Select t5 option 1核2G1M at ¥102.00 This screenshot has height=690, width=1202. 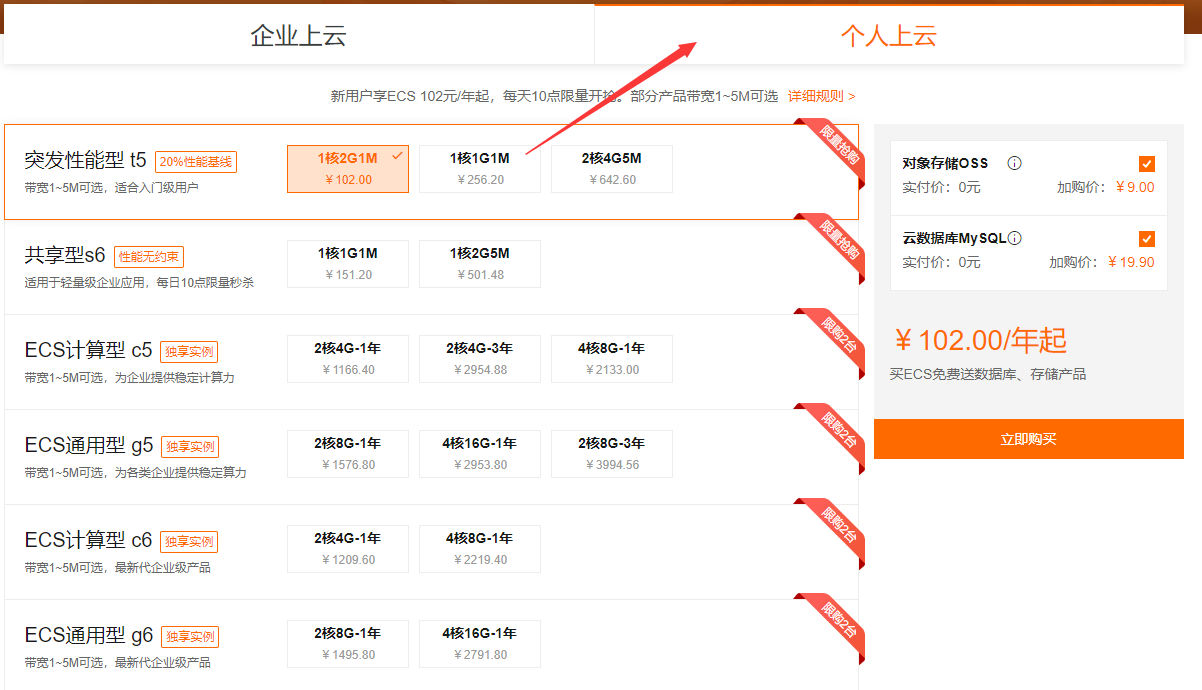pyautogui.click(x=348, y=169)
